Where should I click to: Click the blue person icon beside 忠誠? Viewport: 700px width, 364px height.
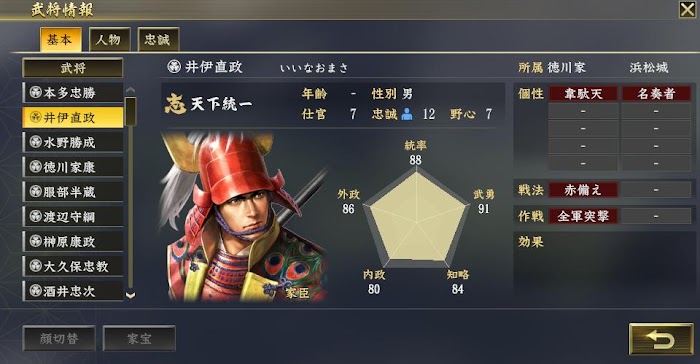pos(407,114)
